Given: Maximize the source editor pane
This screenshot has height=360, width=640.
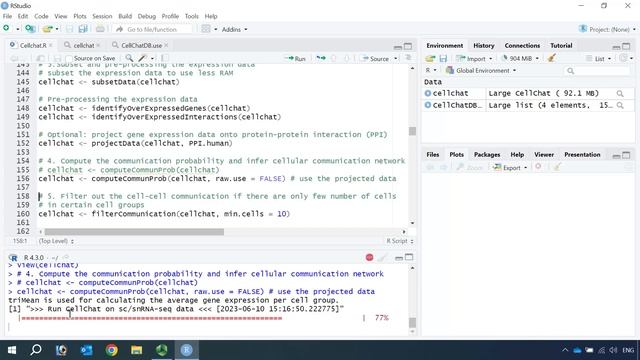Looking at the screenshot, I should click(408, 46).
